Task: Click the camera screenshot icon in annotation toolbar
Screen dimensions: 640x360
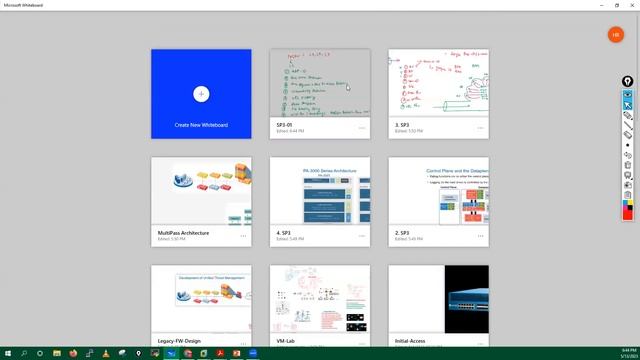Action: click(627, 185)
